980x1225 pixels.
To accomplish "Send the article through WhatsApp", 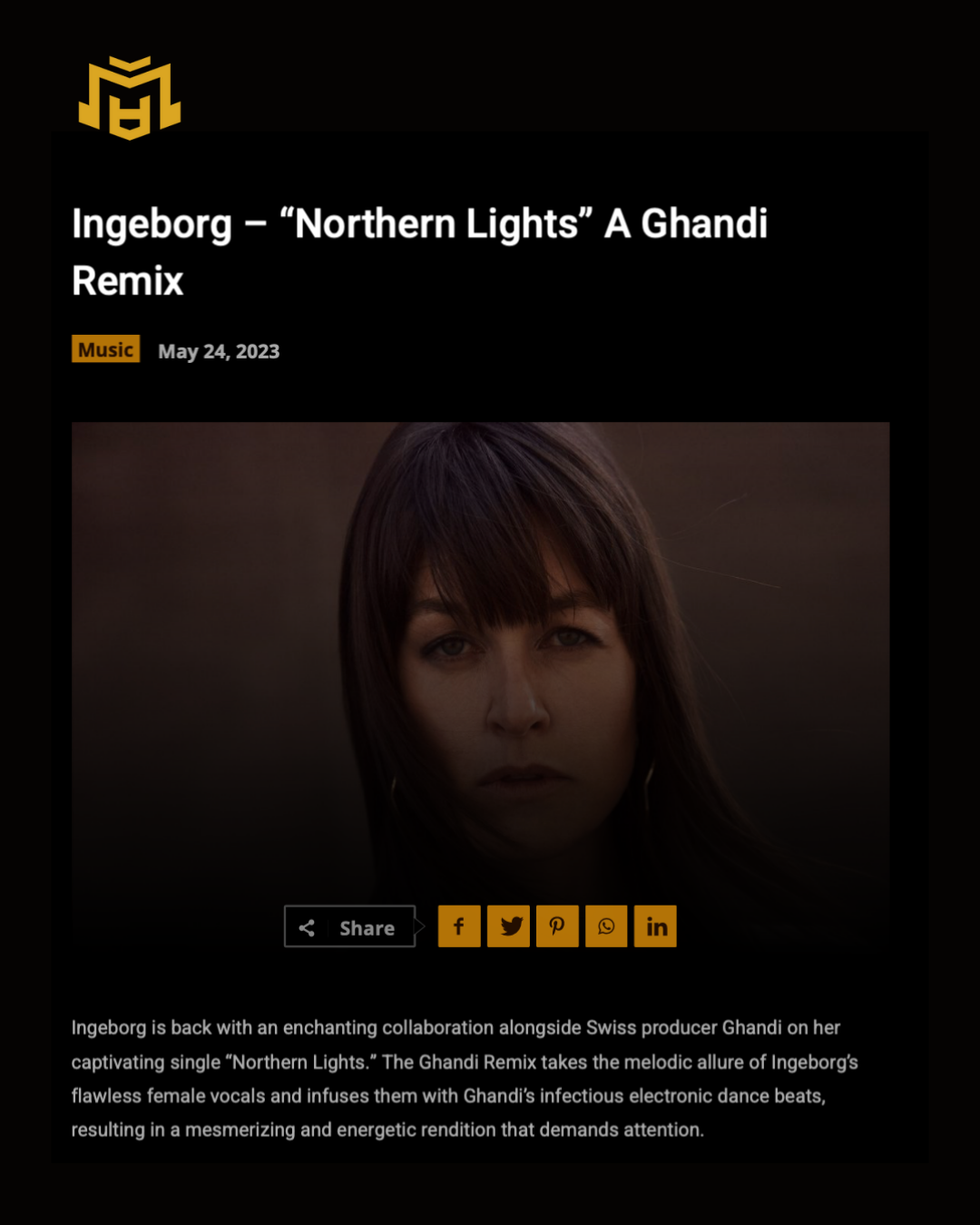I will click(606, 926).
